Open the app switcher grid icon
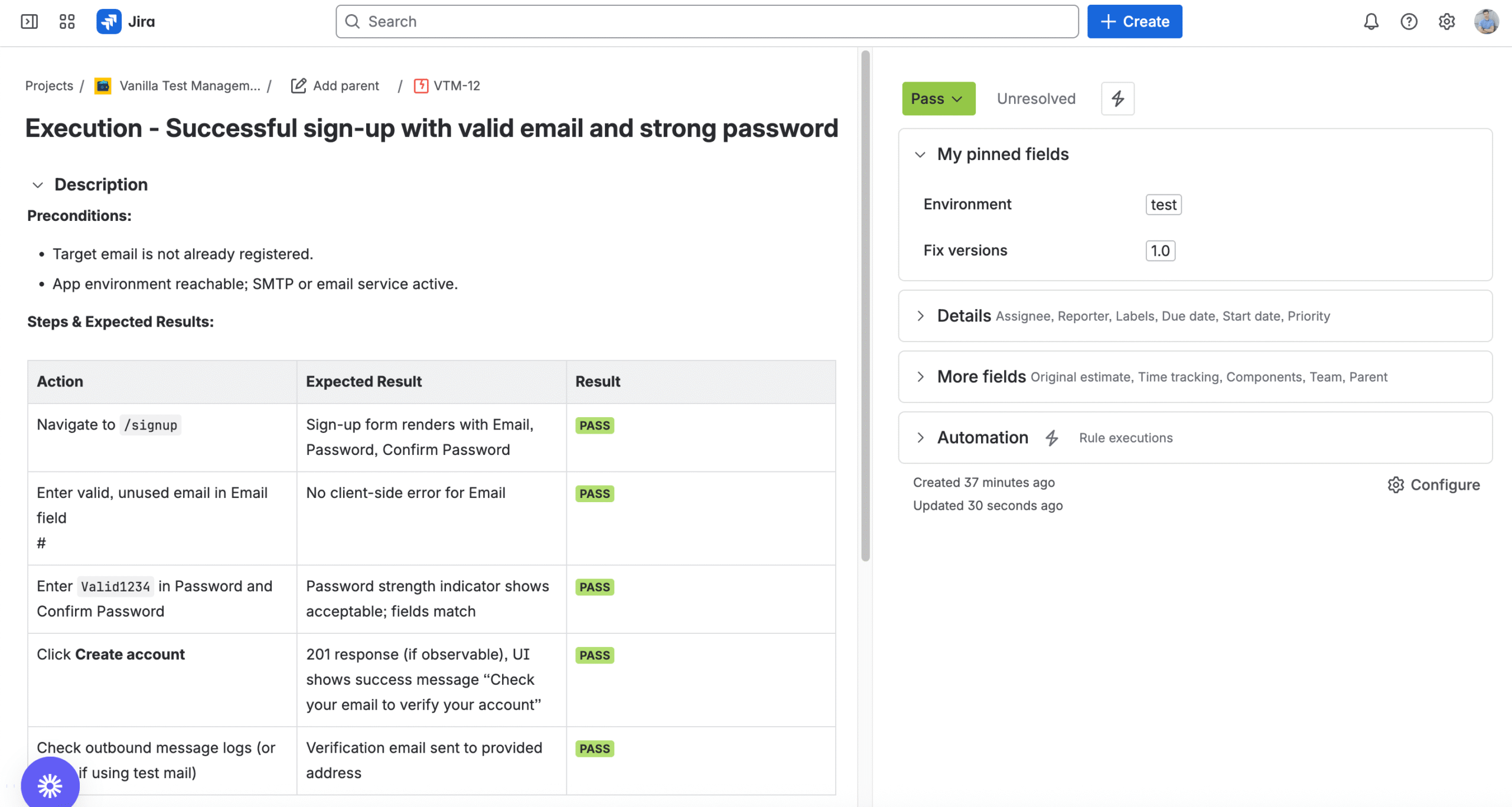Screen dimensions: 1512x807 67,22
